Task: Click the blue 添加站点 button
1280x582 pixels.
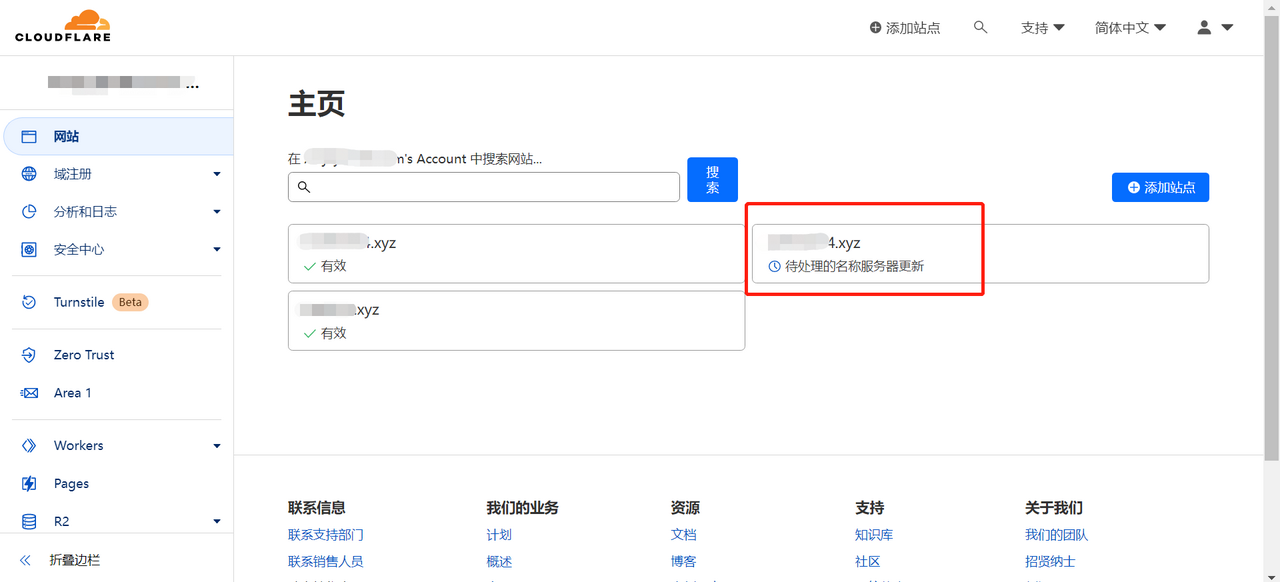Action: click(1160, 187)
